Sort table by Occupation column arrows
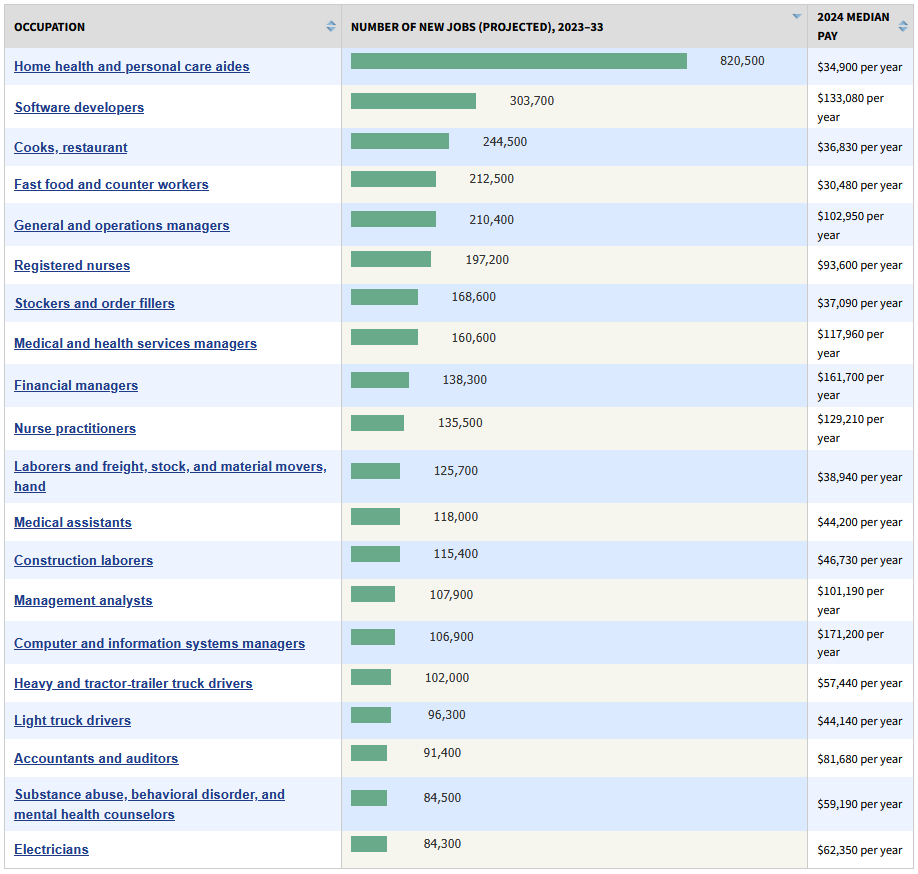 [331, 27]
